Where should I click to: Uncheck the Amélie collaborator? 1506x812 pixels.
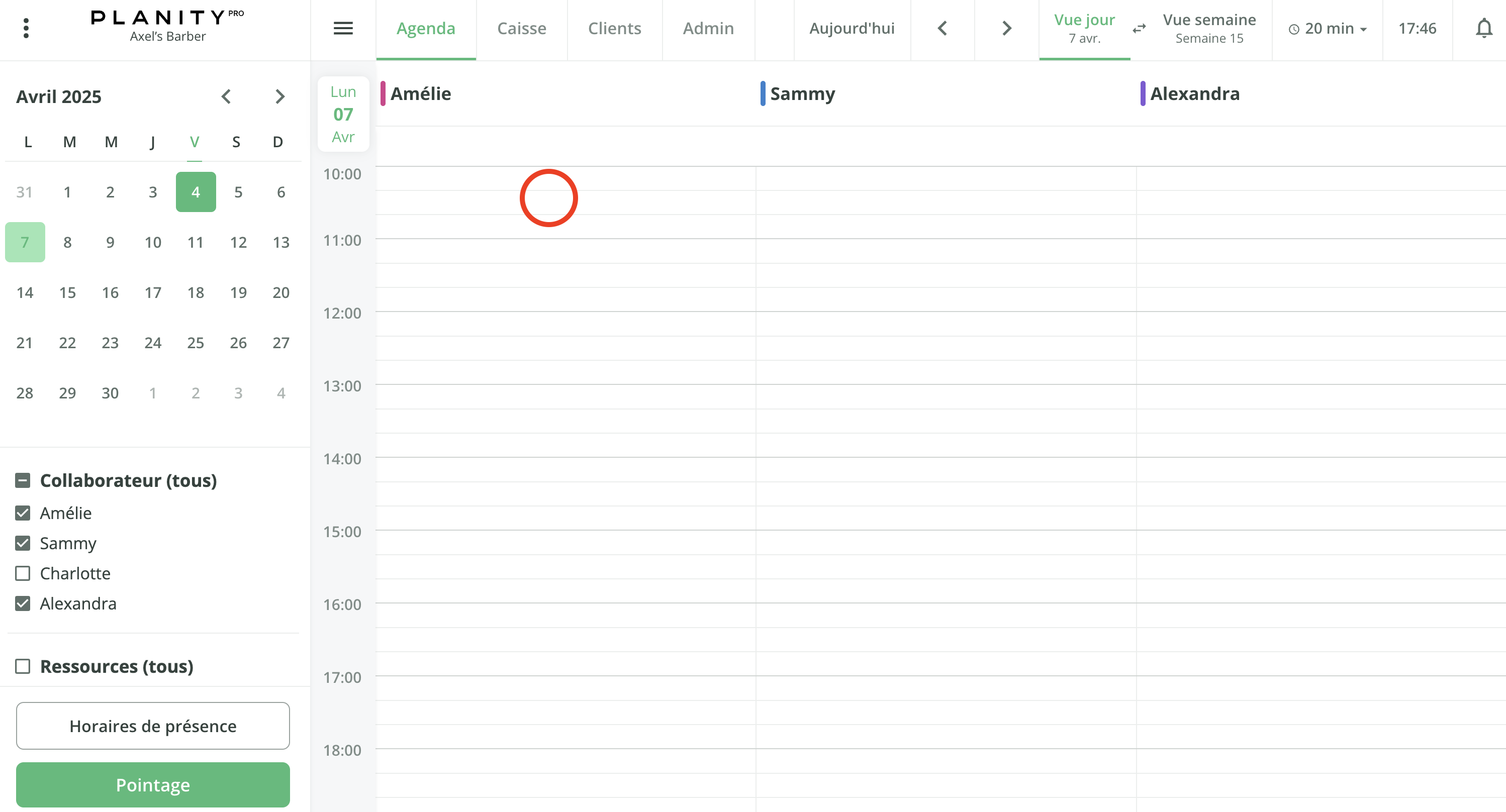(23, 513)
